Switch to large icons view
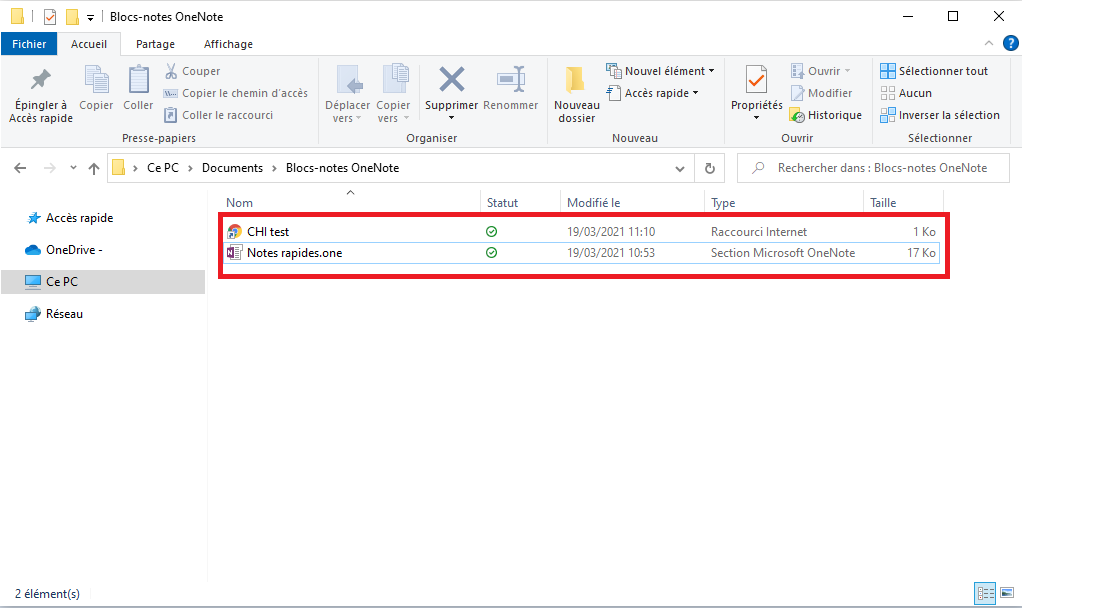The height and width of the screenshot is (608, 1111). pyautogui.click(x=1007, y=593)
